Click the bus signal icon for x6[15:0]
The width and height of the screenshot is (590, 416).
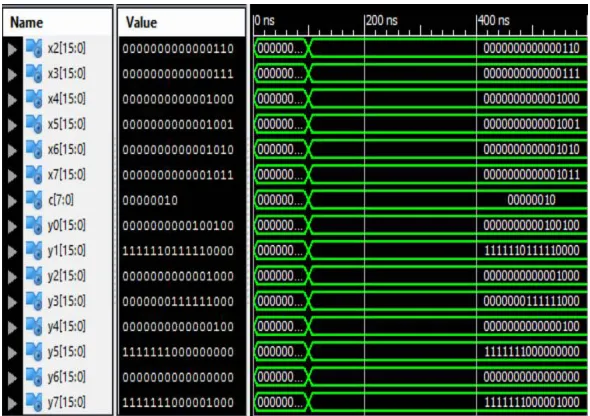pyautogui.click(x=34, y=149)
